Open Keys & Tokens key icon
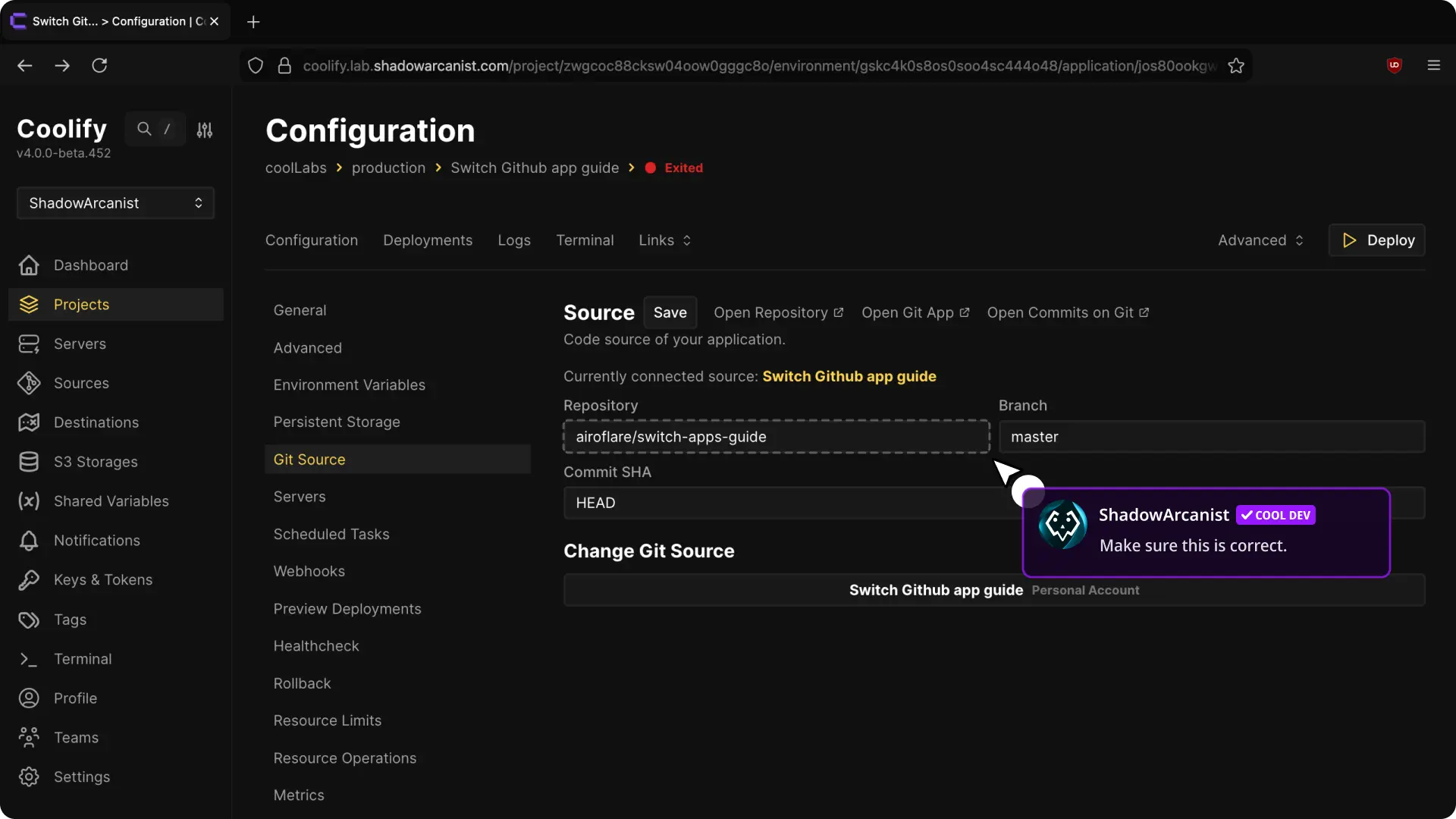1456x819 pixels. coord(29,580)
